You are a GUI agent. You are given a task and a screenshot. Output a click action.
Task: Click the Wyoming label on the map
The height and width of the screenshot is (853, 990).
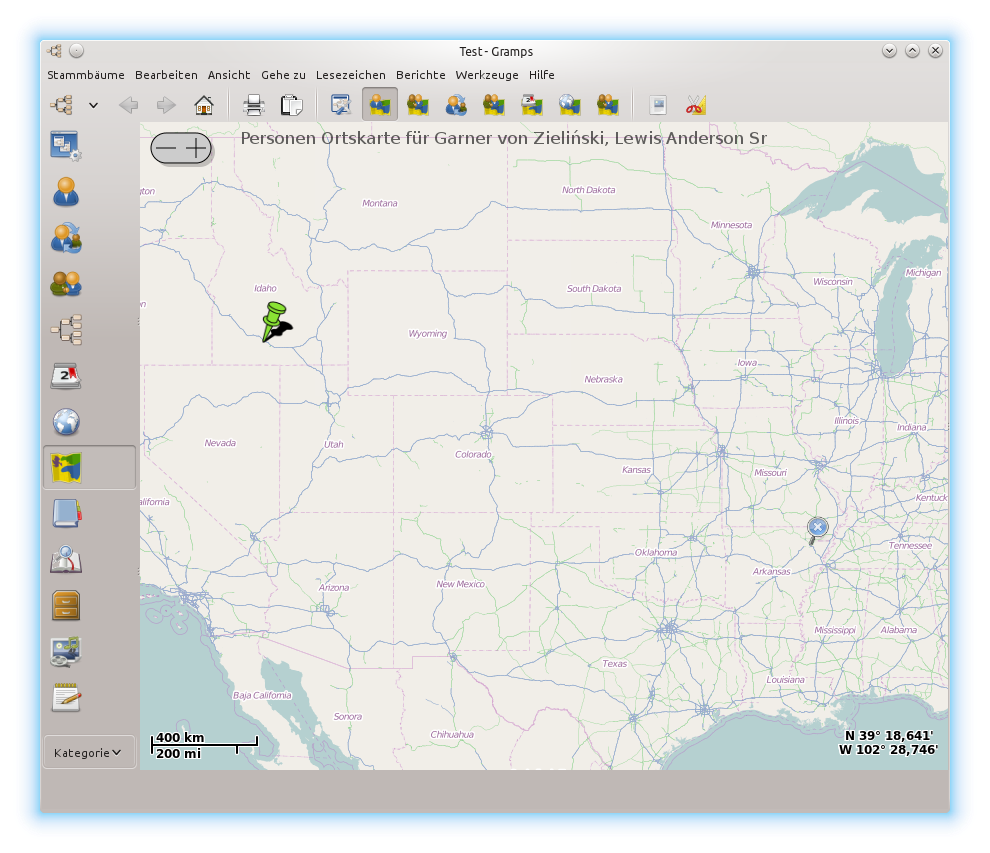coord(427,333)
